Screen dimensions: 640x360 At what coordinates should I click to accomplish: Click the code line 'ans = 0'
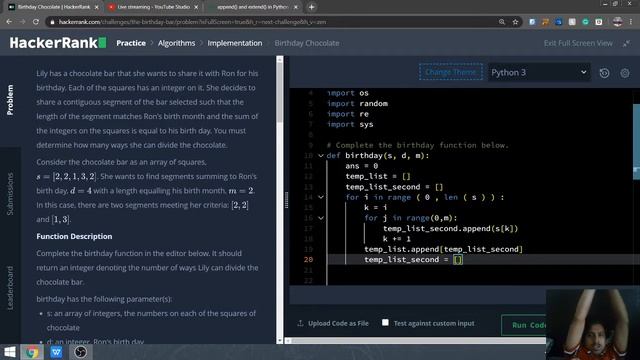pos(362,166)
